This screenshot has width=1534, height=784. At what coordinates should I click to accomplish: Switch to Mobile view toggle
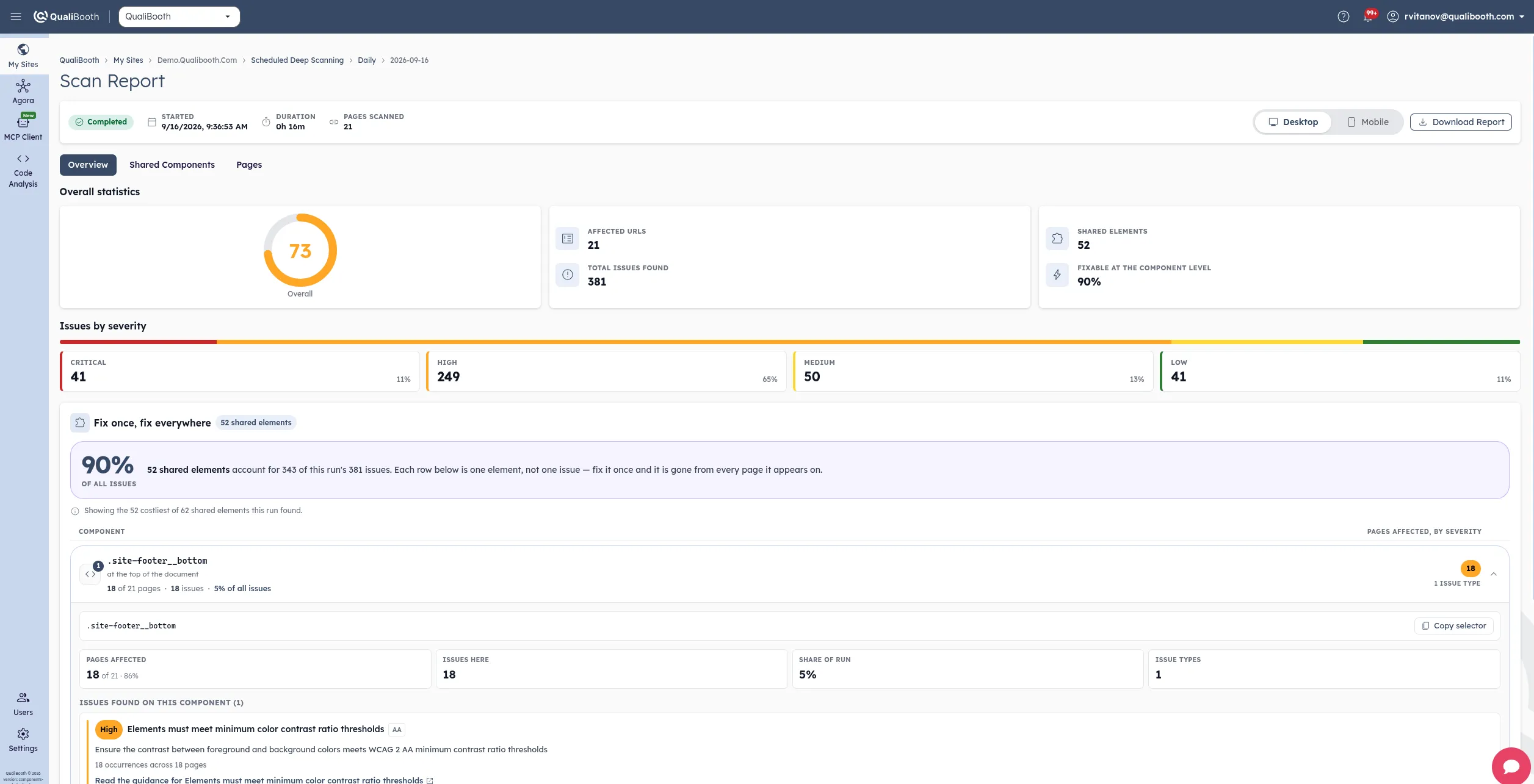tap(1367, 122)
